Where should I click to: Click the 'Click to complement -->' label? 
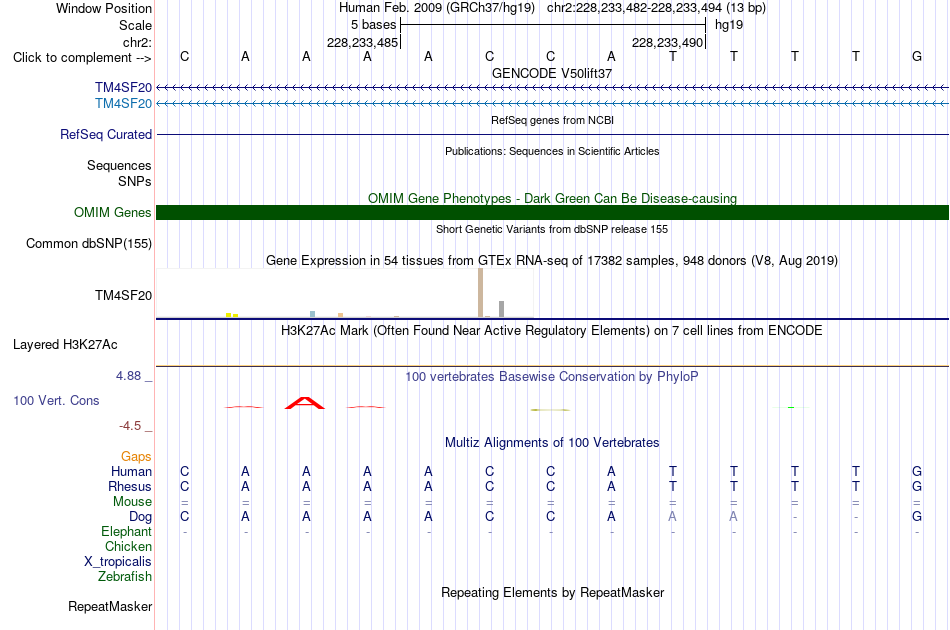pos(82,58)
